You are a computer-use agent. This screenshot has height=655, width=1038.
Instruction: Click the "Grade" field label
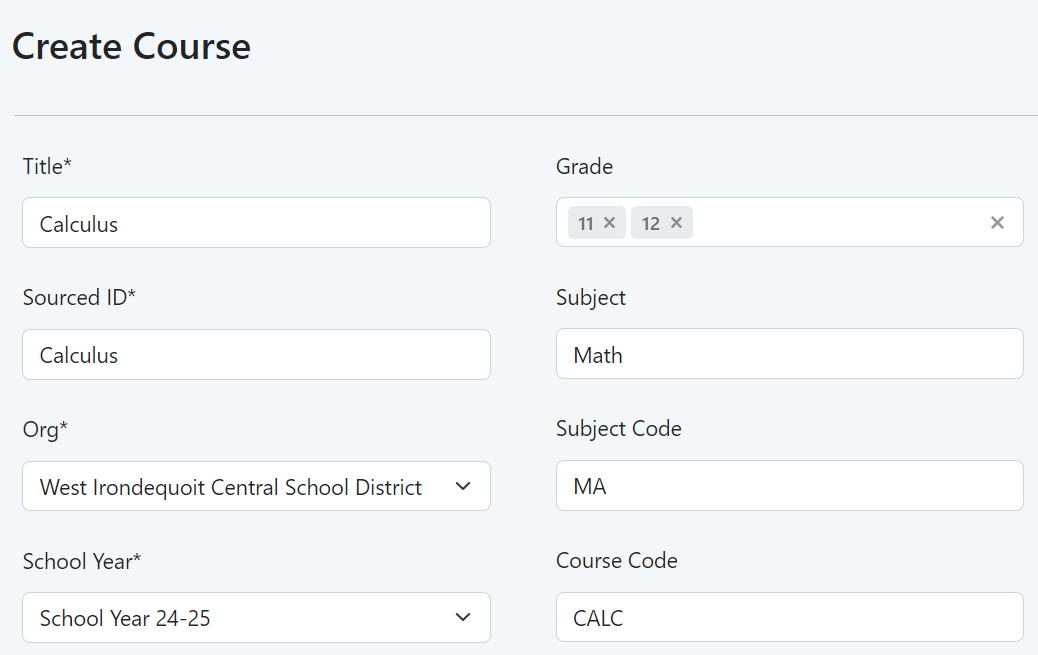pyautogui.click(x=584, y=167)
